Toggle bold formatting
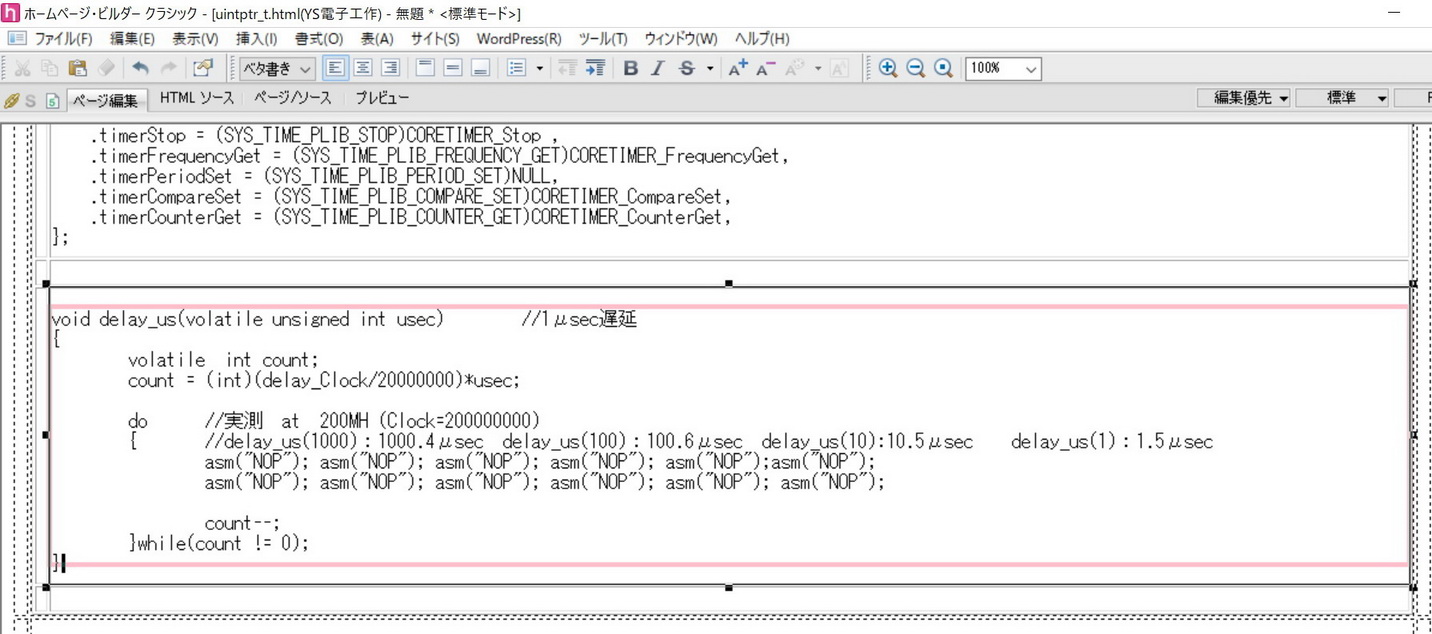Screen dimensions: 1432x634 point(630,68)
